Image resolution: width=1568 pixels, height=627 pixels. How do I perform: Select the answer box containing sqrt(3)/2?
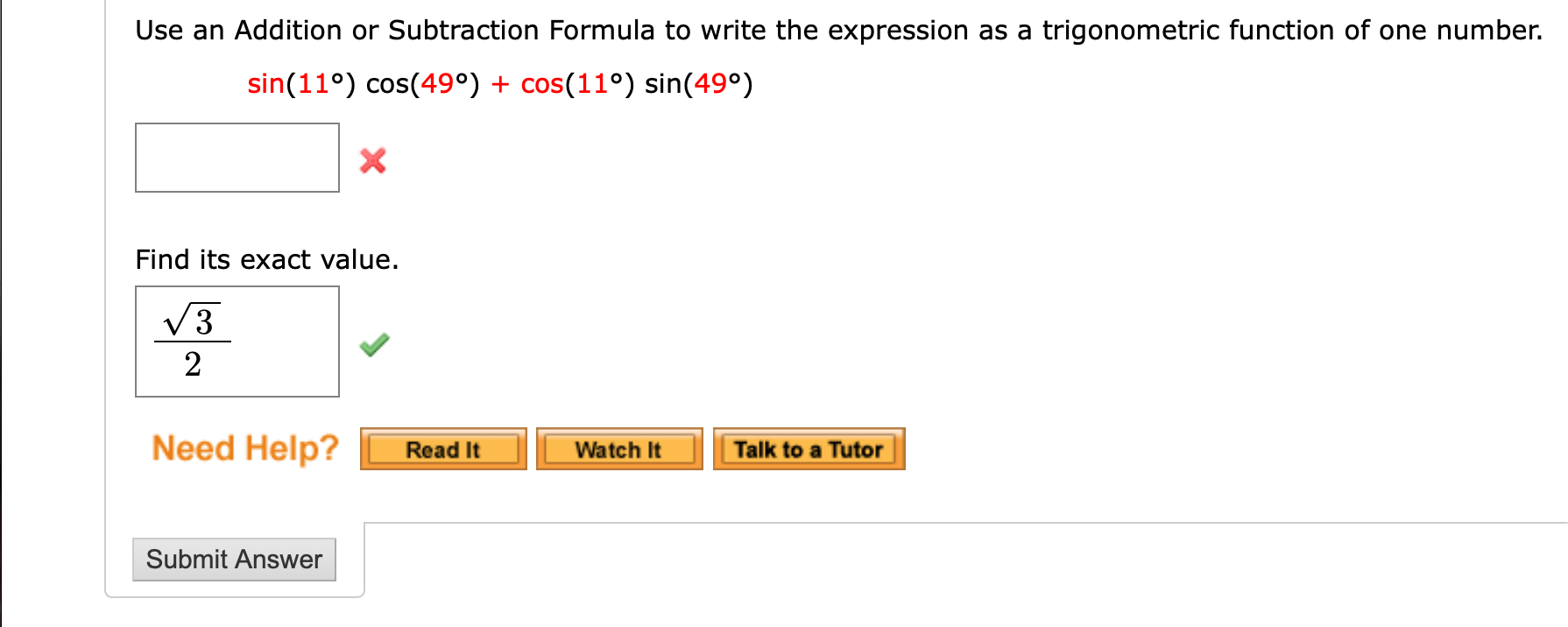[237, 341]
